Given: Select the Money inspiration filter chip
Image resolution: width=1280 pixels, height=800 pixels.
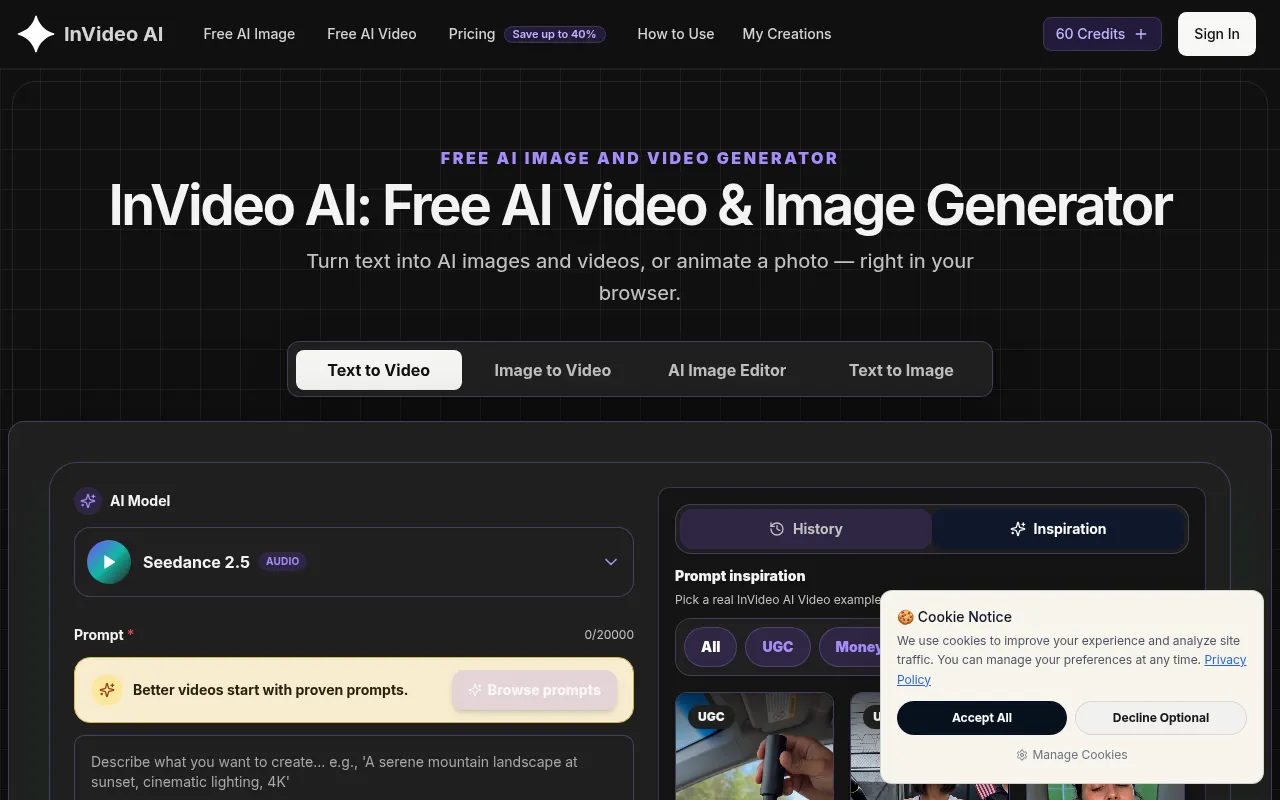Looking at the screenshot, I should (850, 647).
